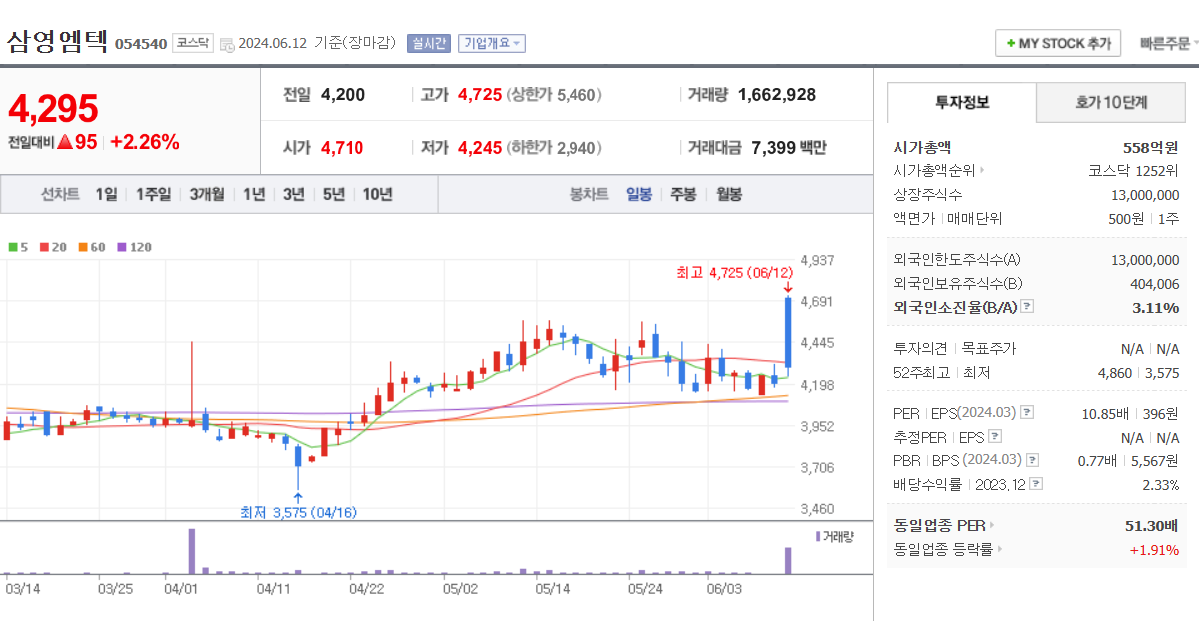Click the red up-triangle beside 전일대비 95
Image resolution: width=1199 pixels, height=621 pixels.
(x=65, y=141)
